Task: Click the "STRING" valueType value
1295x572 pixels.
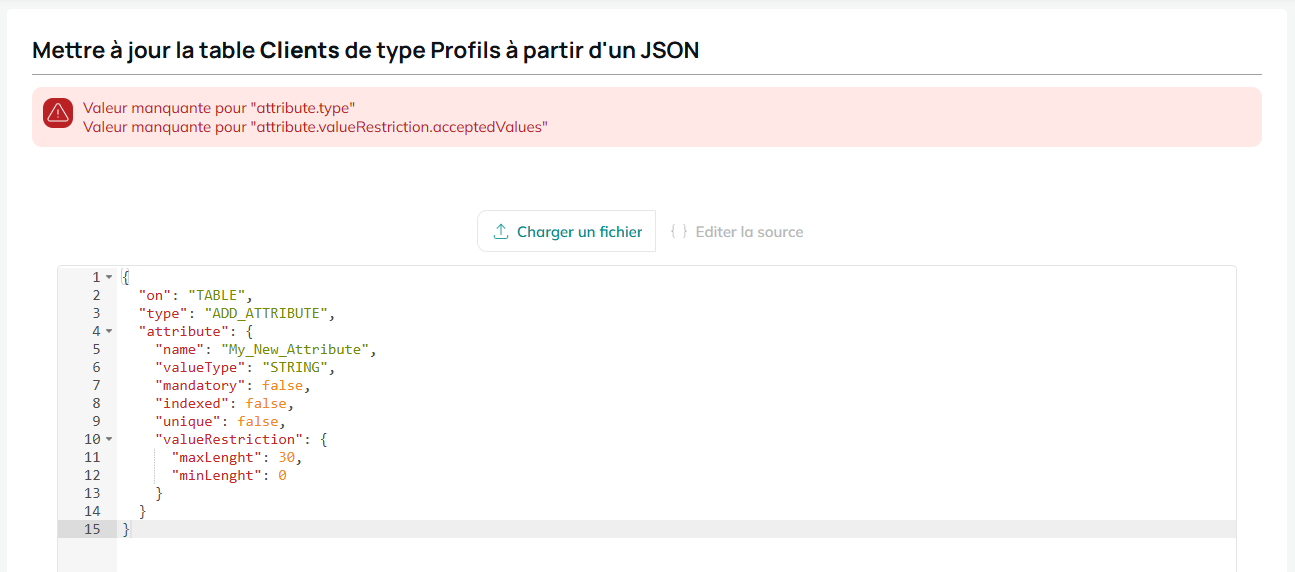Action: pyautogui.click(x=303, y=367)
